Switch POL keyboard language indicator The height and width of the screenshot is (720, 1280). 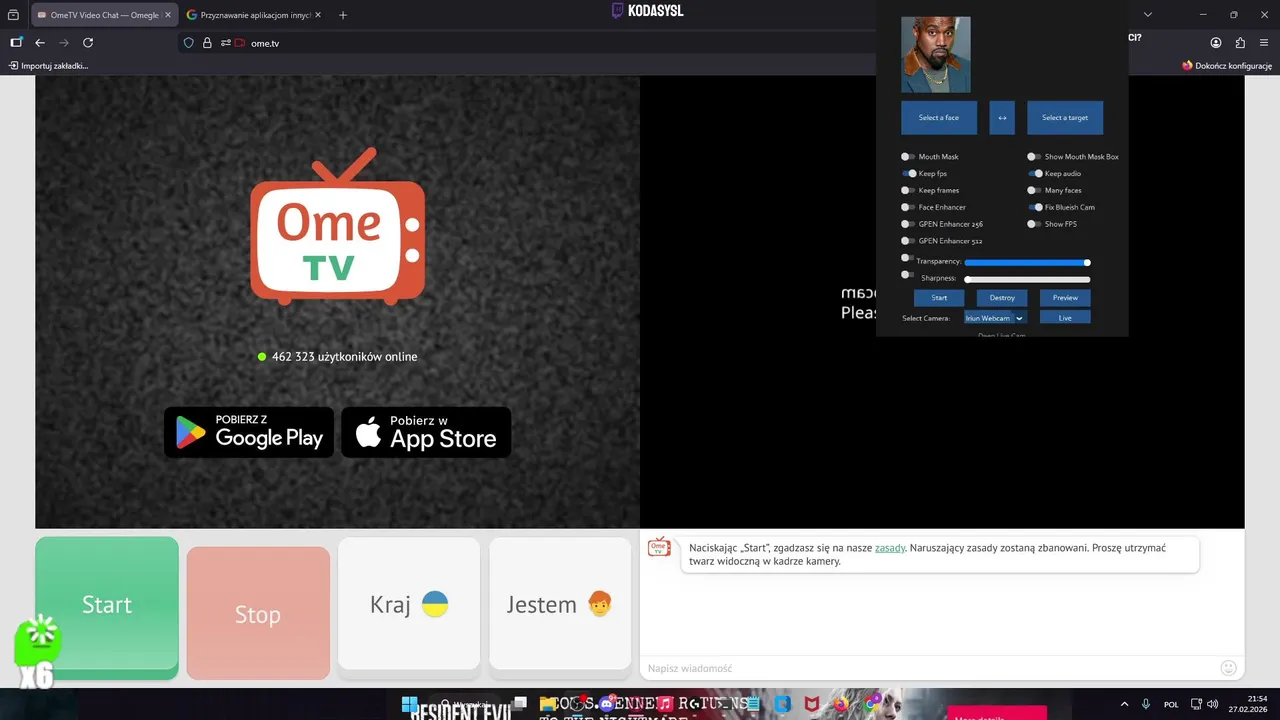1171,704
